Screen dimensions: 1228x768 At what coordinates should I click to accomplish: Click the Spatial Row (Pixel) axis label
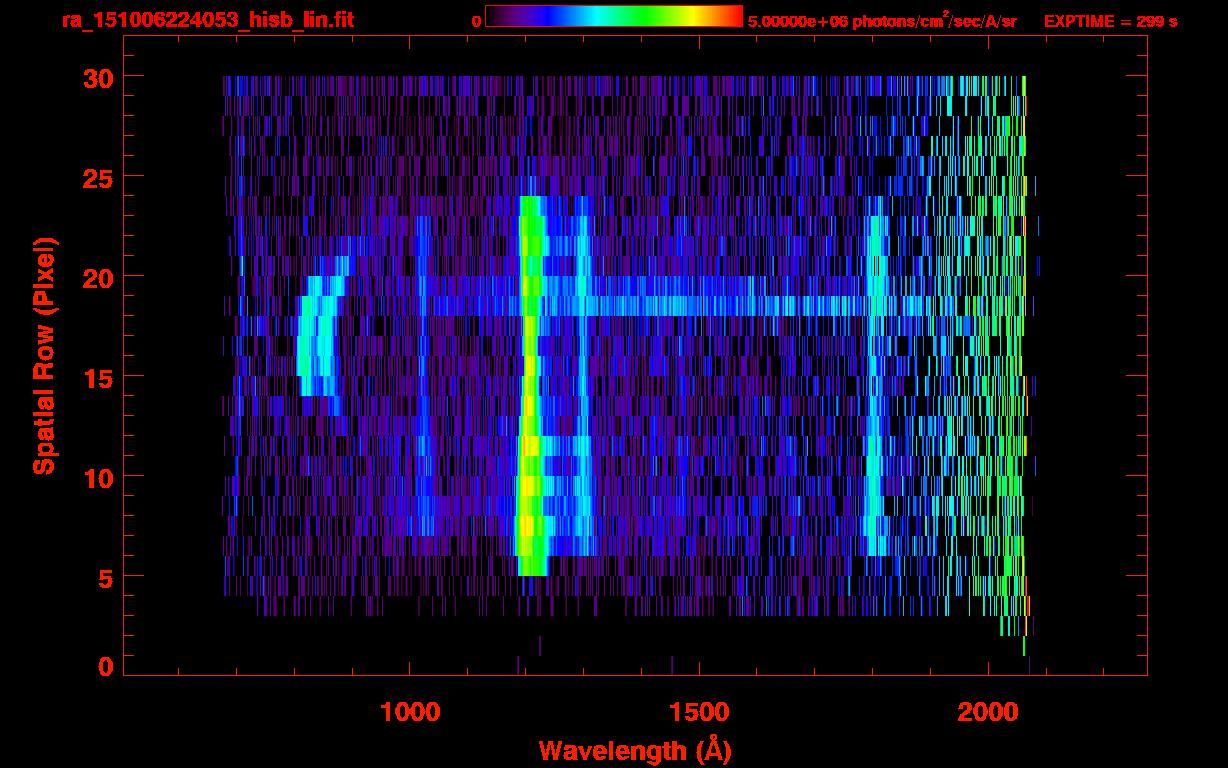coord(44,355)
